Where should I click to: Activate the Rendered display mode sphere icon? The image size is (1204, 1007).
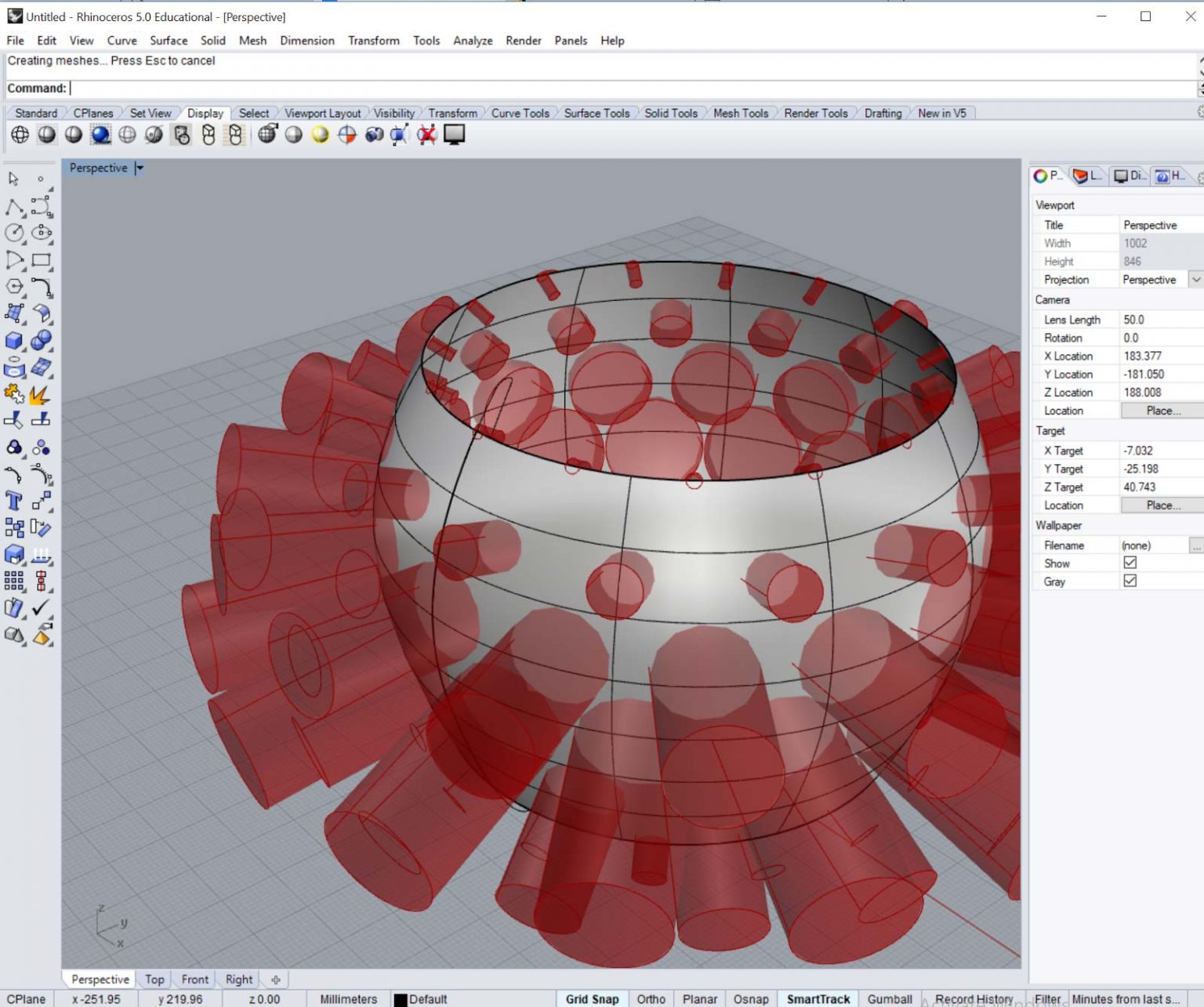coord(100,134)
